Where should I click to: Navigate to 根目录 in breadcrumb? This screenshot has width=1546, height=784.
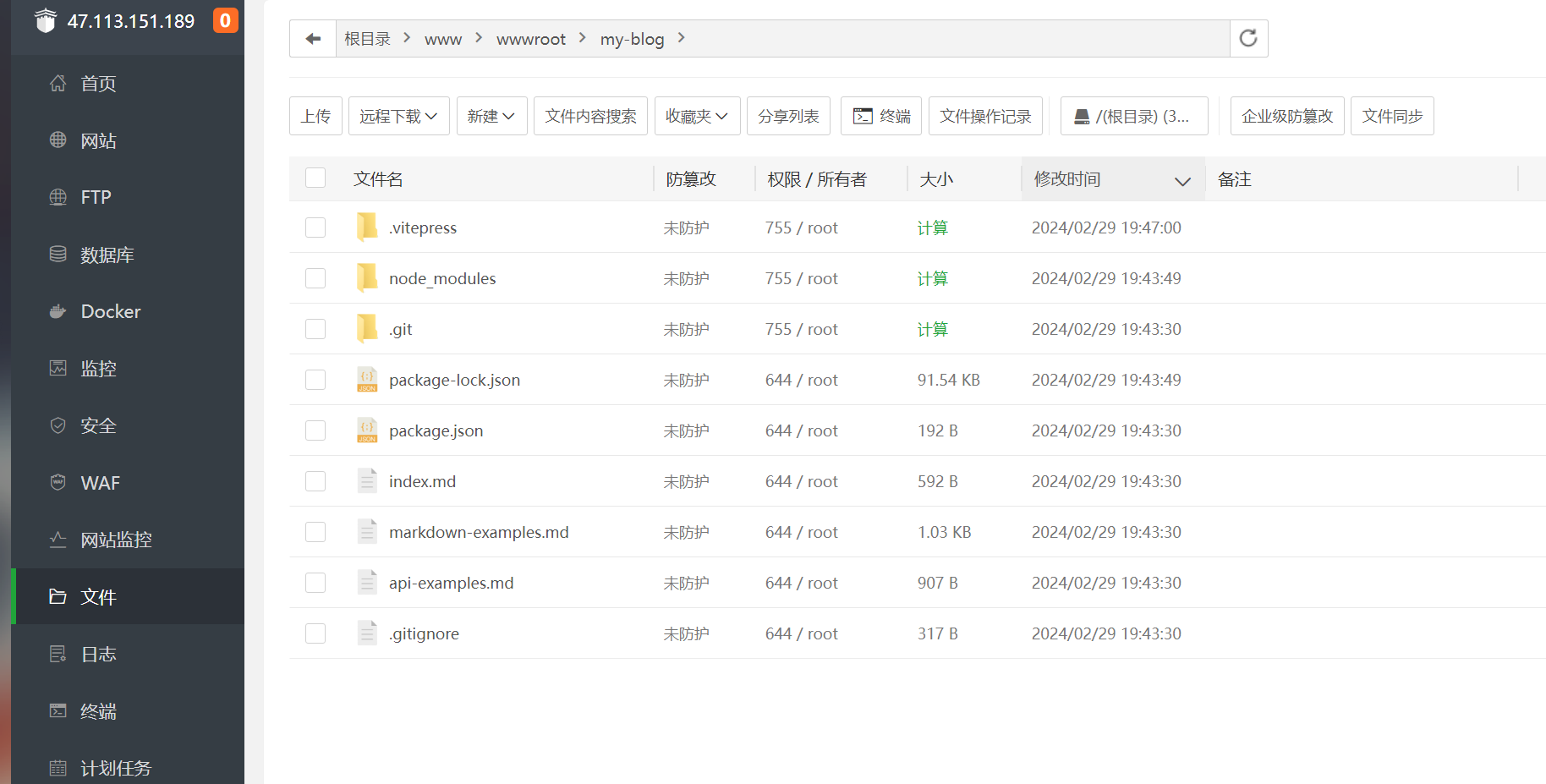coord(367,39)
